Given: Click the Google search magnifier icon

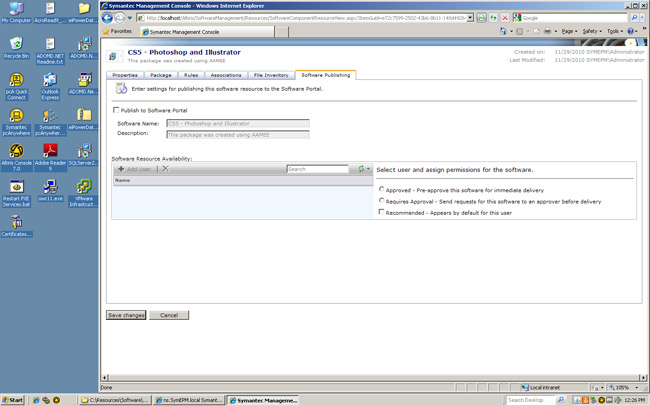Looking at the screenshot, I should [x=634, y=18].
